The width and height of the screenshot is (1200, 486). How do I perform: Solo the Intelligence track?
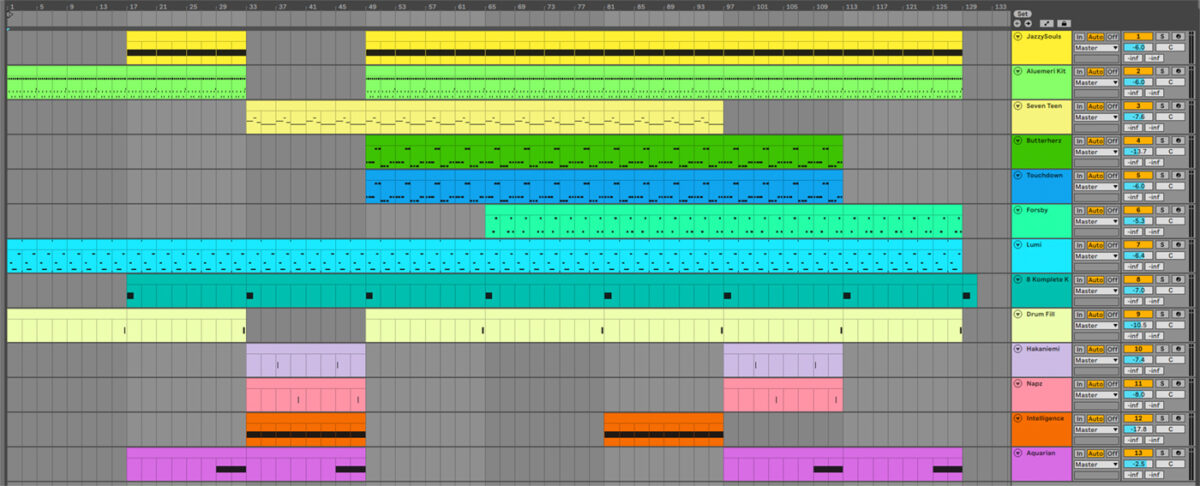click(x=1162, y=418)
